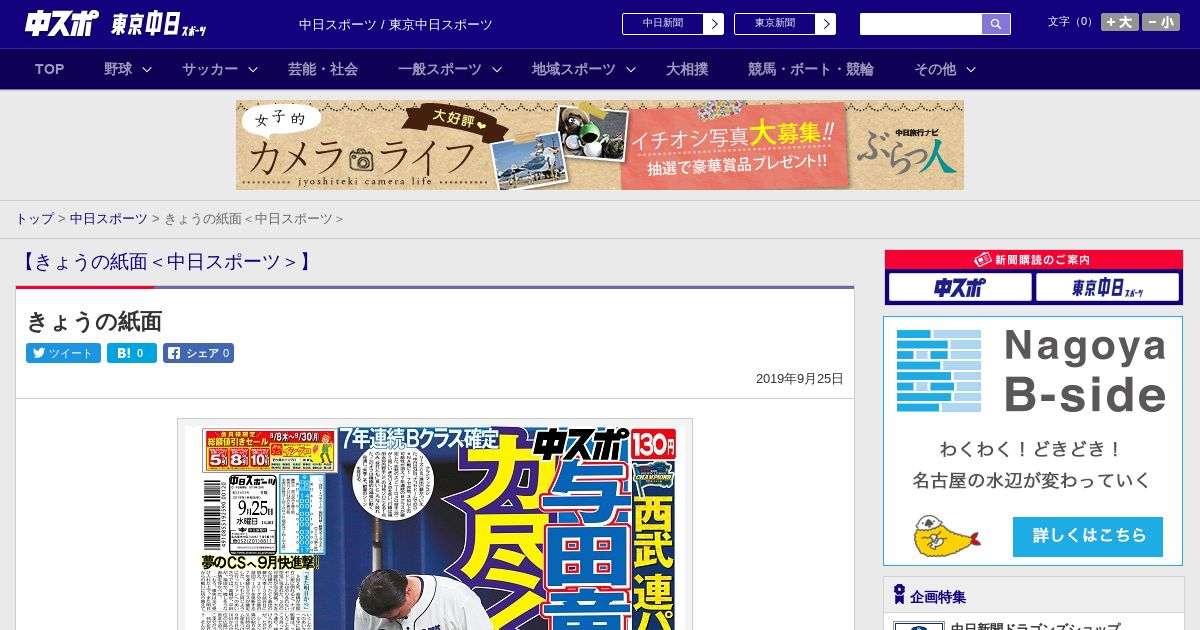This screenshot has height=630, width=1200.
Task: Click 中日スポーツ / 東京中日スポーツ header text
Action: (396, 24)
